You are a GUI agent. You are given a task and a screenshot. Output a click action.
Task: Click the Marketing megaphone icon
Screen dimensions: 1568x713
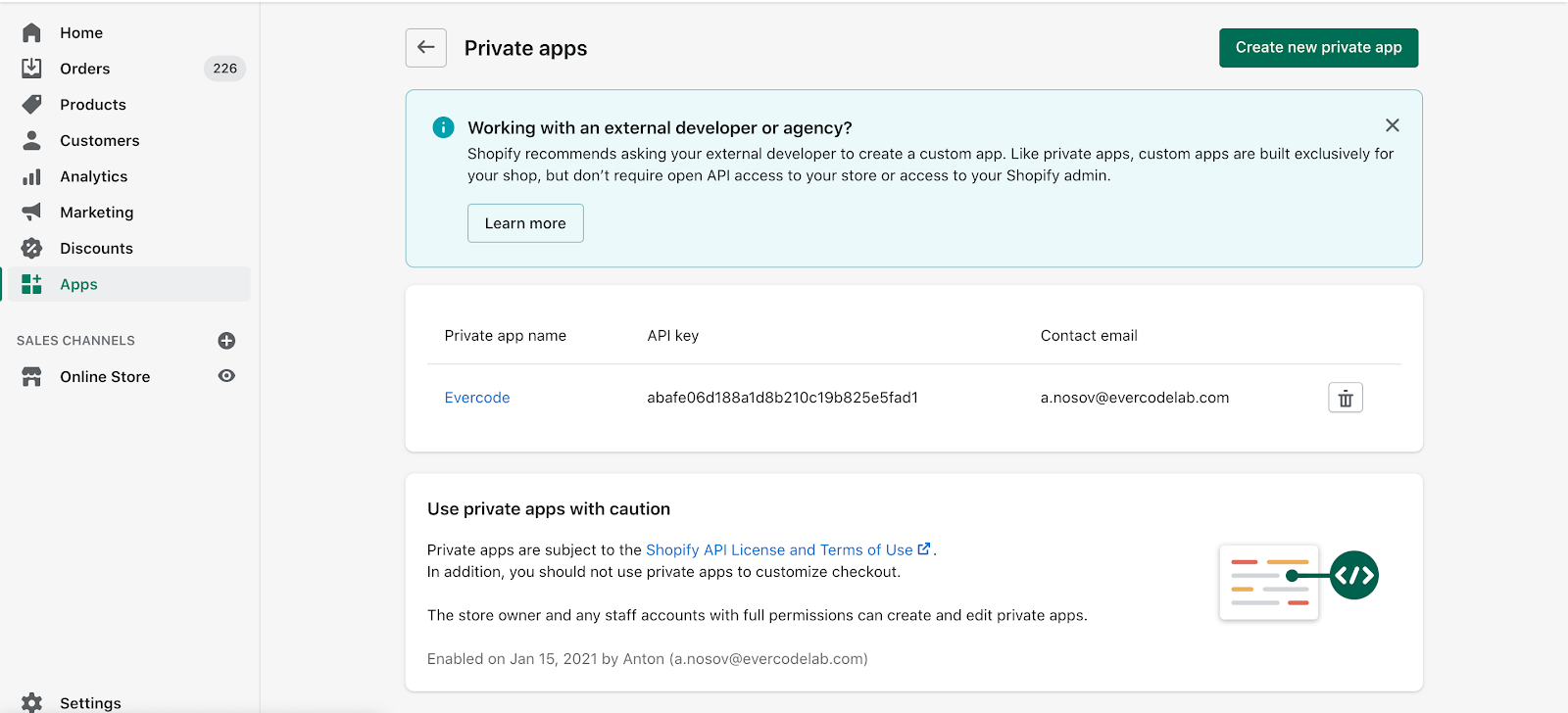(x=31, y=213)
